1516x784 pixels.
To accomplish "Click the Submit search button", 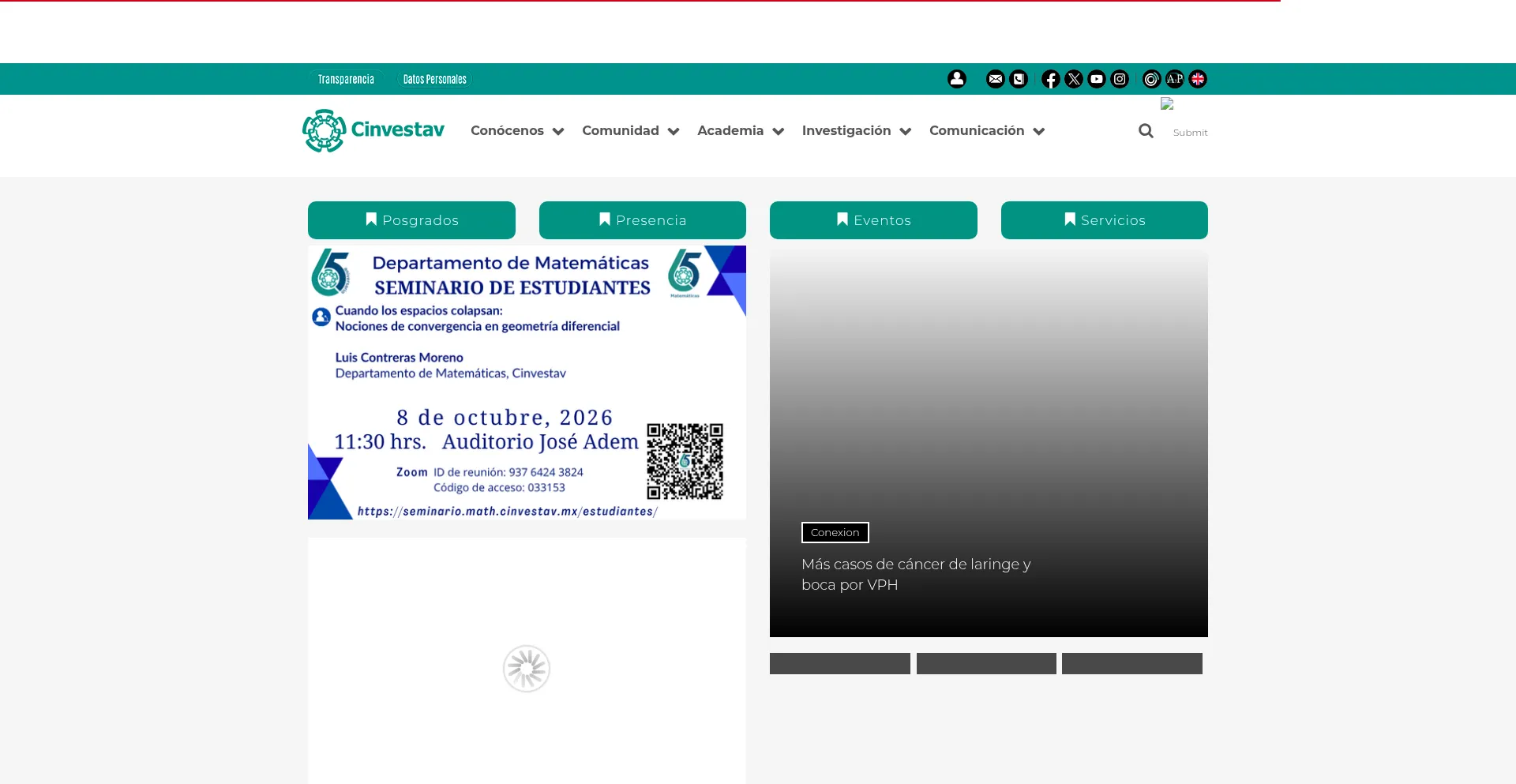I will tap(1190, 133).
